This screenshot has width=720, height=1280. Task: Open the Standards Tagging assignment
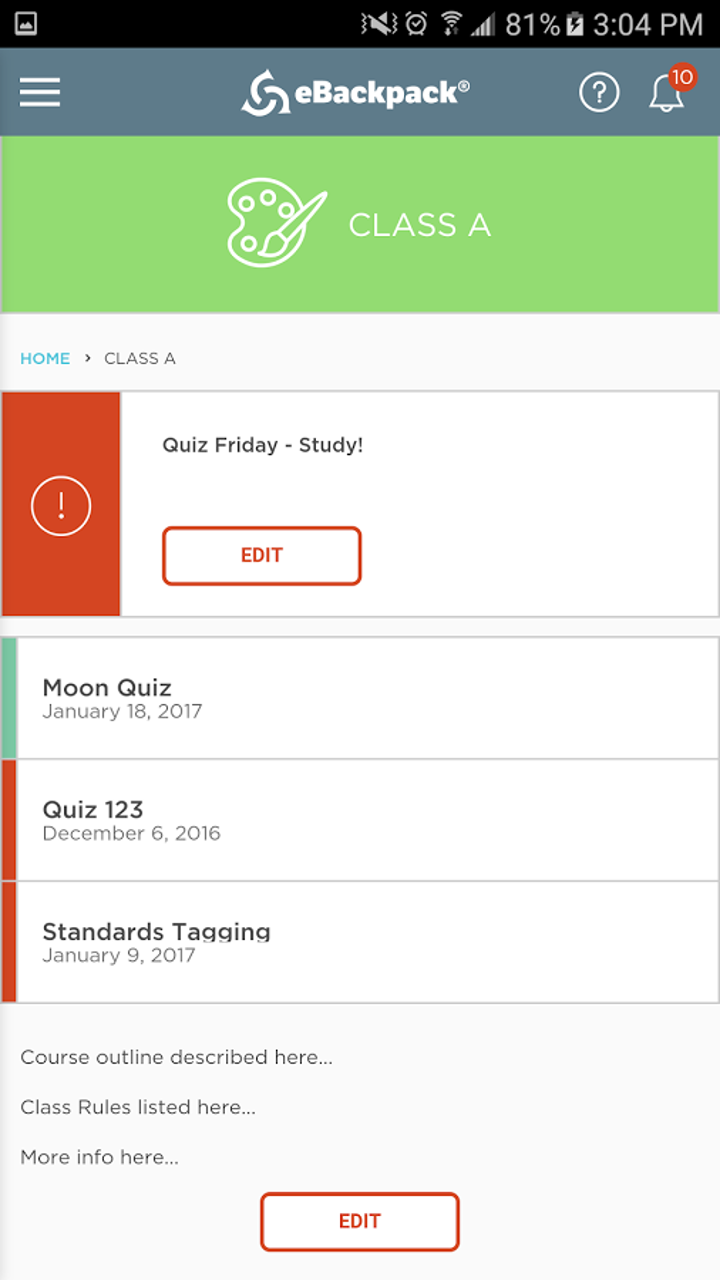[x=360, y=941]
